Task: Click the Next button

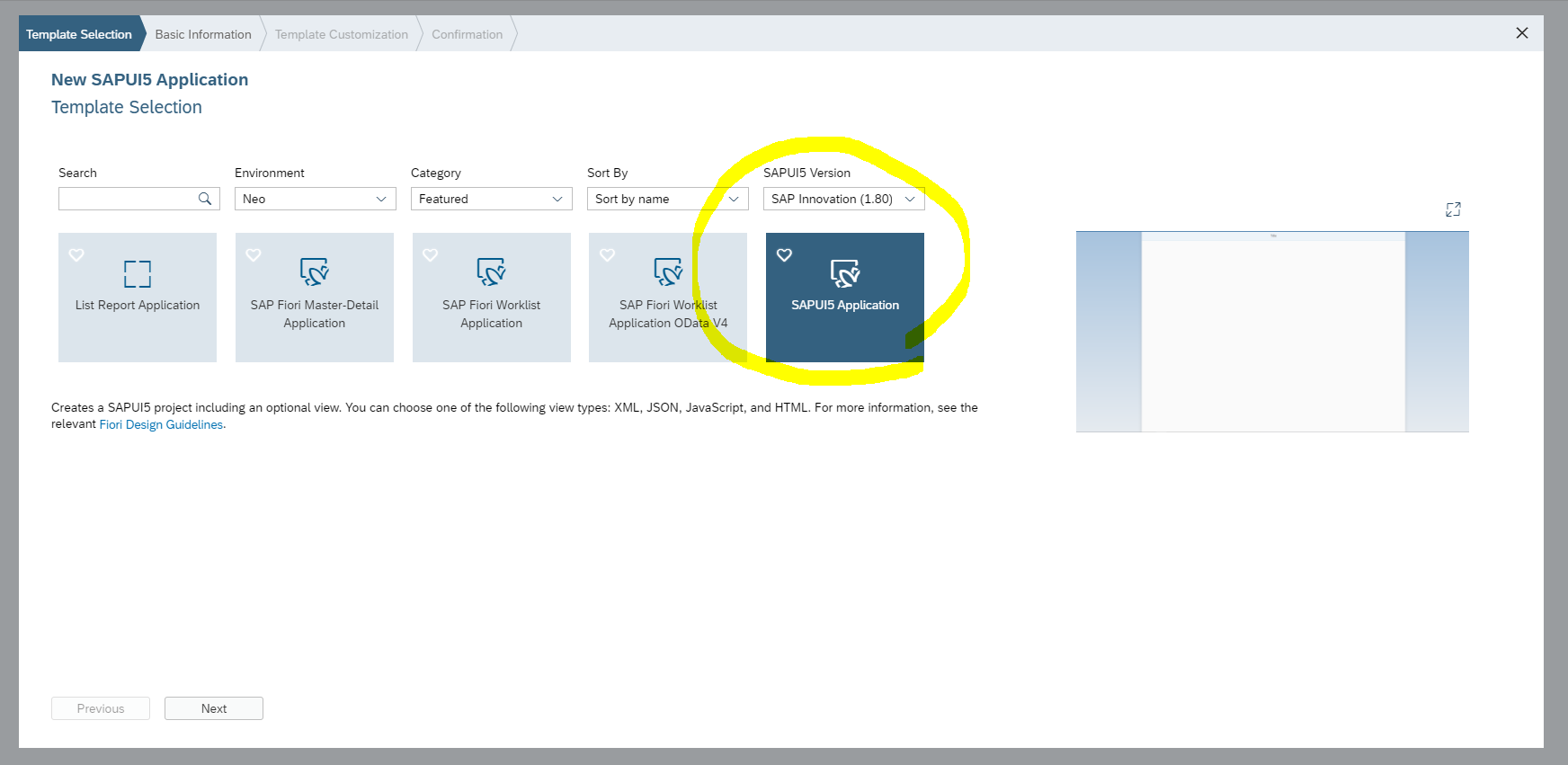Action: tap(214, 708)
